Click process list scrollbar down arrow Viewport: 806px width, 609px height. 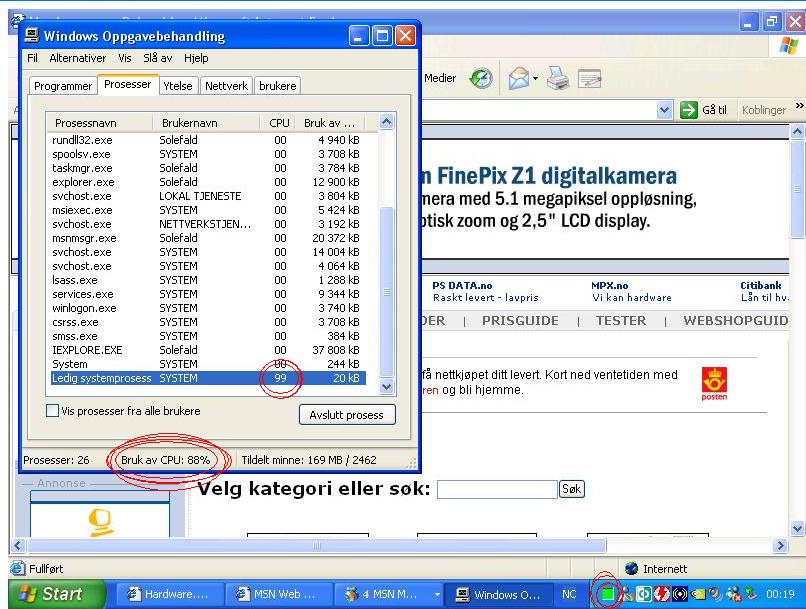point(387,387)
